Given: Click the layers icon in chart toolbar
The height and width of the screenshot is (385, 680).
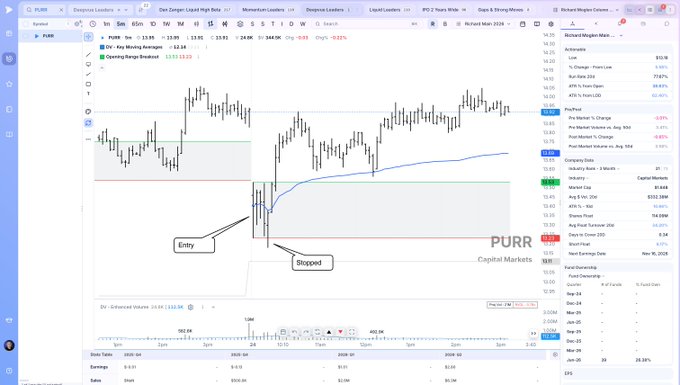Looking at the screenshot, I should (x=240, y=24).
